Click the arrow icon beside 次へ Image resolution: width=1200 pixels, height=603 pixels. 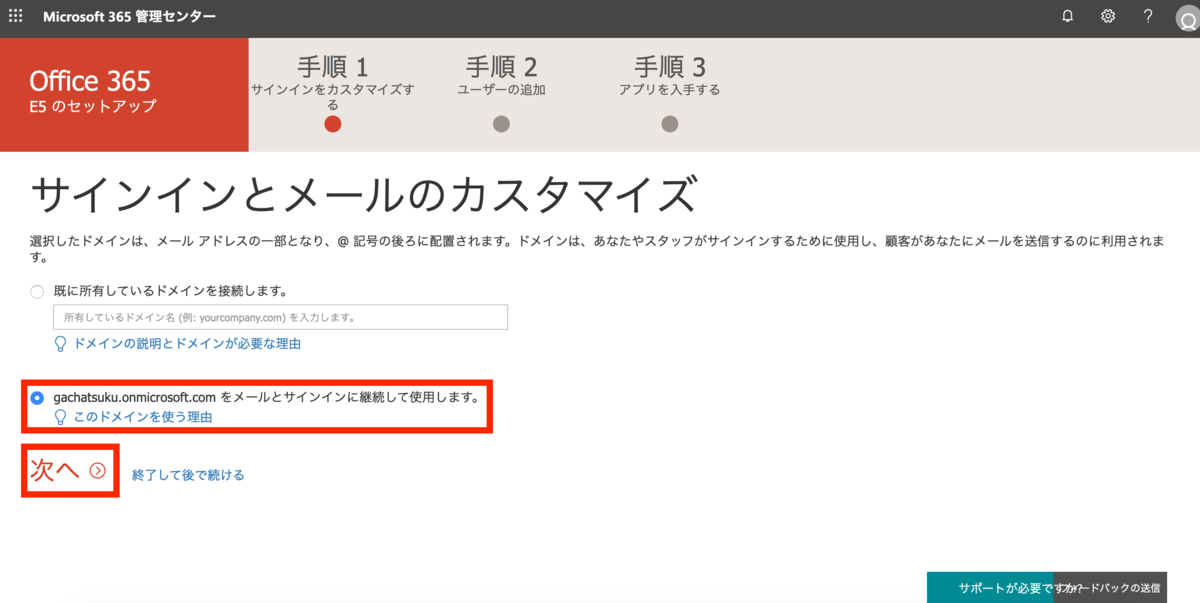pyautogui.click(x=97, y=471)
